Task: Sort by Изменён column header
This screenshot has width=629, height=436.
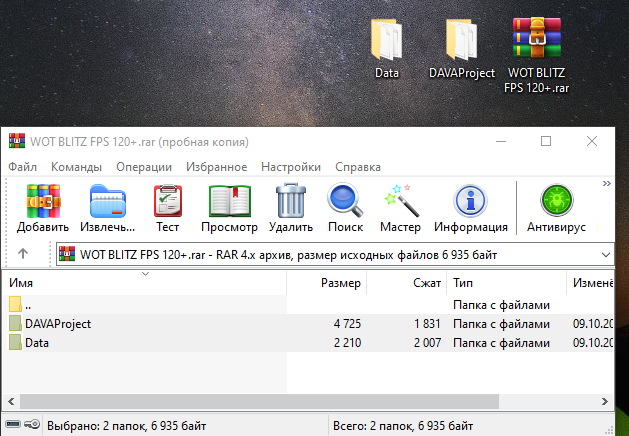Action: (590, 283)
